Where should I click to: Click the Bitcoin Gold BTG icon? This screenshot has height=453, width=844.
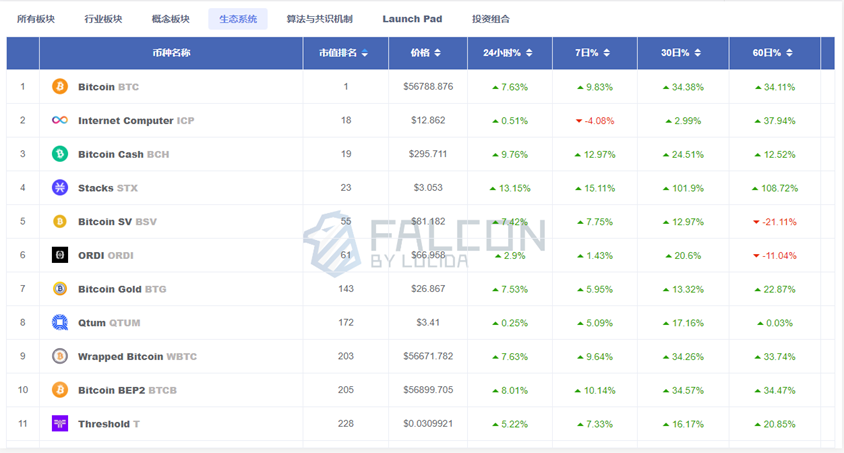60,289
